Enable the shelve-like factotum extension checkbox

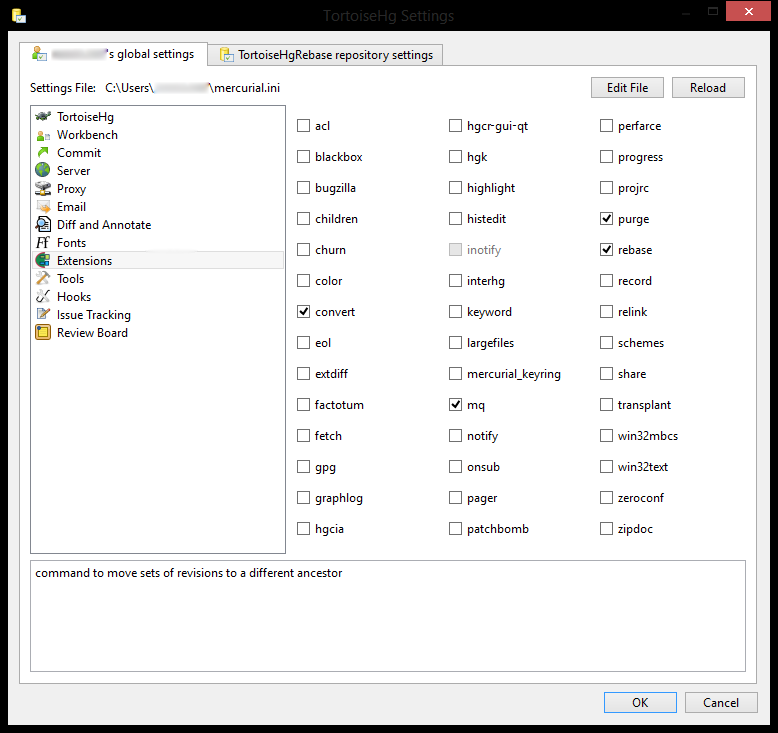point(303,405)
